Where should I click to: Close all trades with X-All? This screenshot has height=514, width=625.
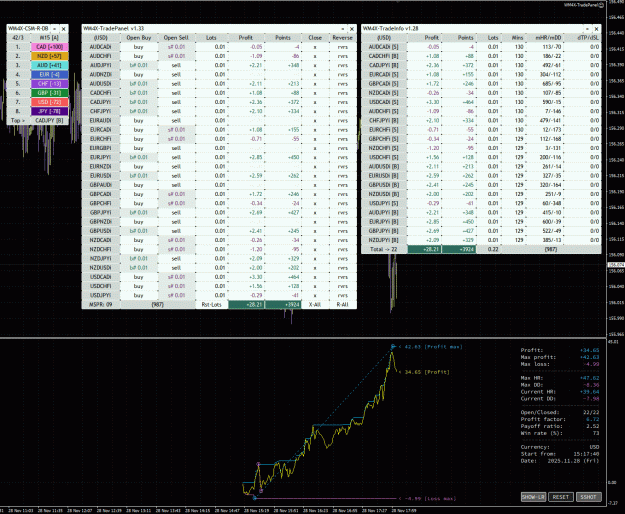click(315, 304)
